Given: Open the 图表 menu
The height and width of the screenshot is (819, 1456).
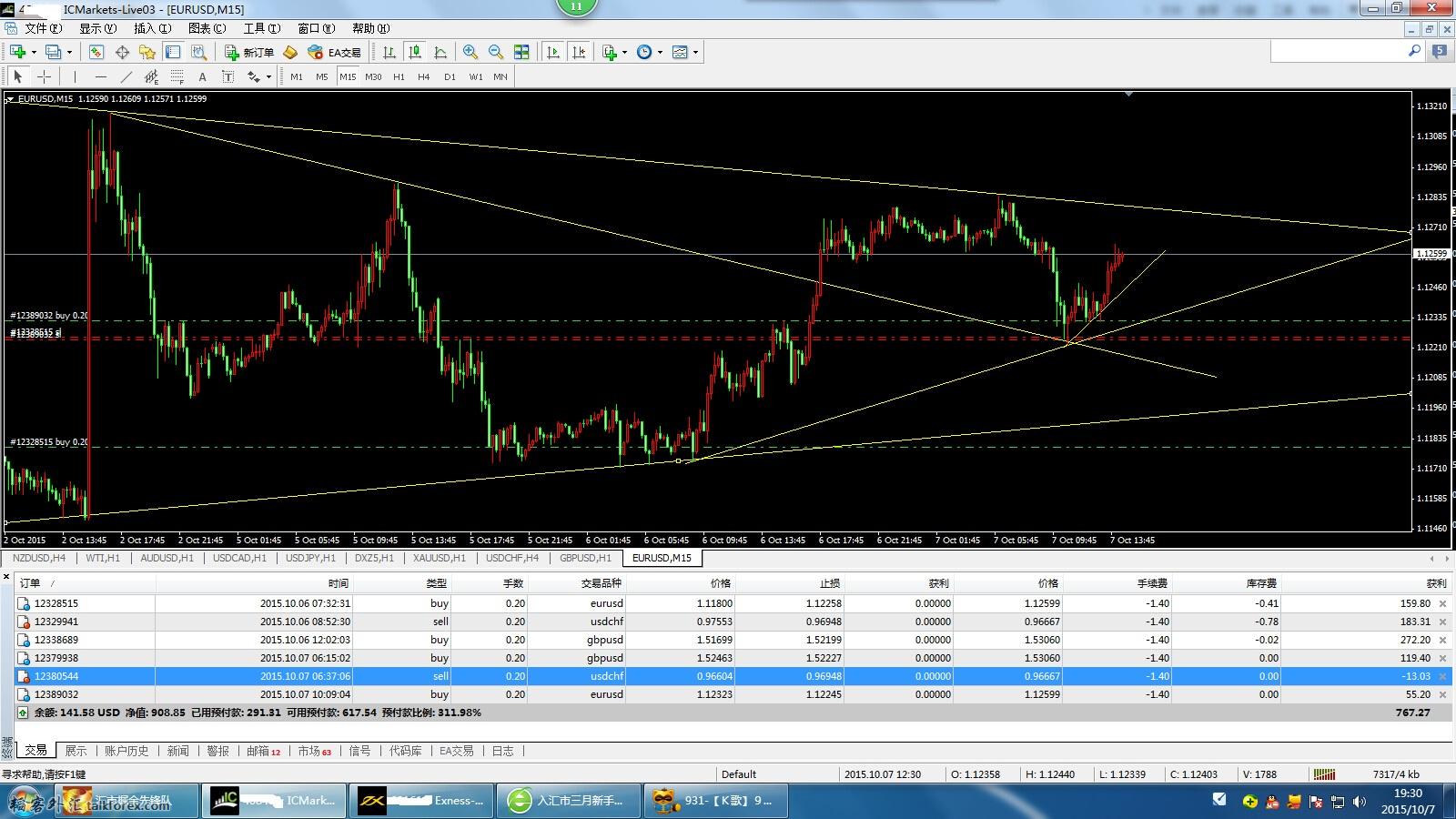Looking at the screenshot, I should [207, 28].
